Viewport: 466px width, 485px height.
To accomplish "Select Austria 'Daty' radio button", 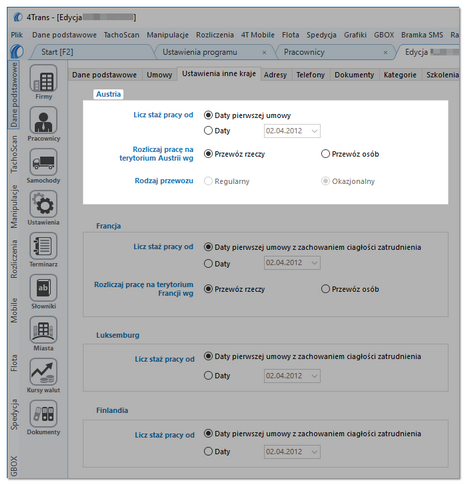I will [x=208, y=130].
